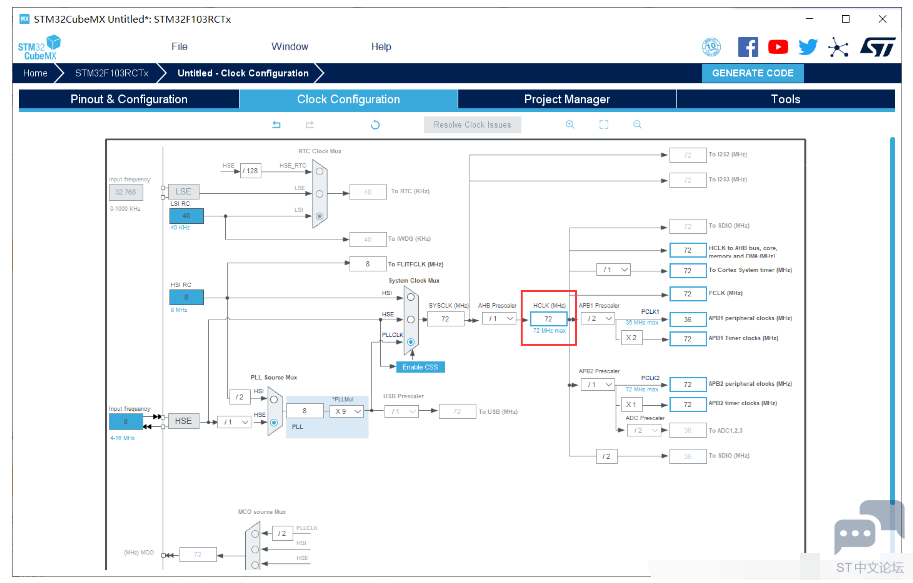The width and height of the screenshot is (913, 583).
Task: Switch to the Clock Configuration tab
Action: point(349,99)
